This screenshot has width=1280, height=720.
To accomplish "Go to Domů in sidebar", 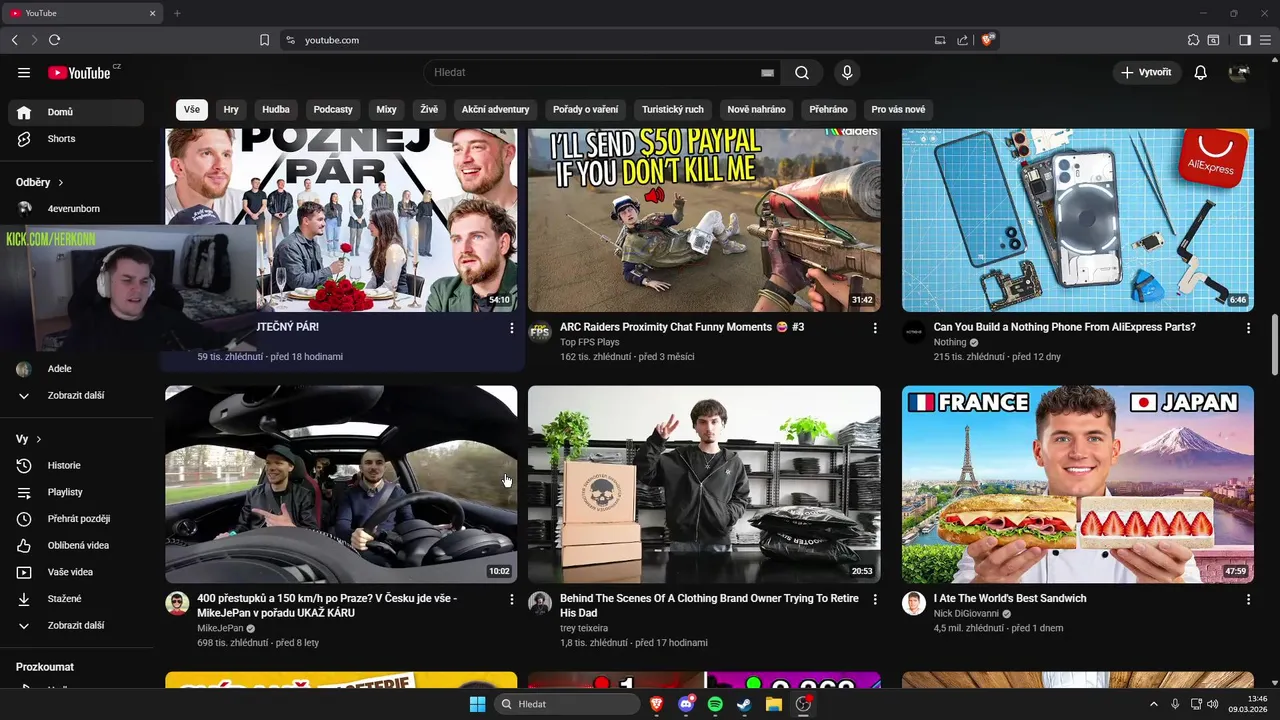I will pos(76,112).
